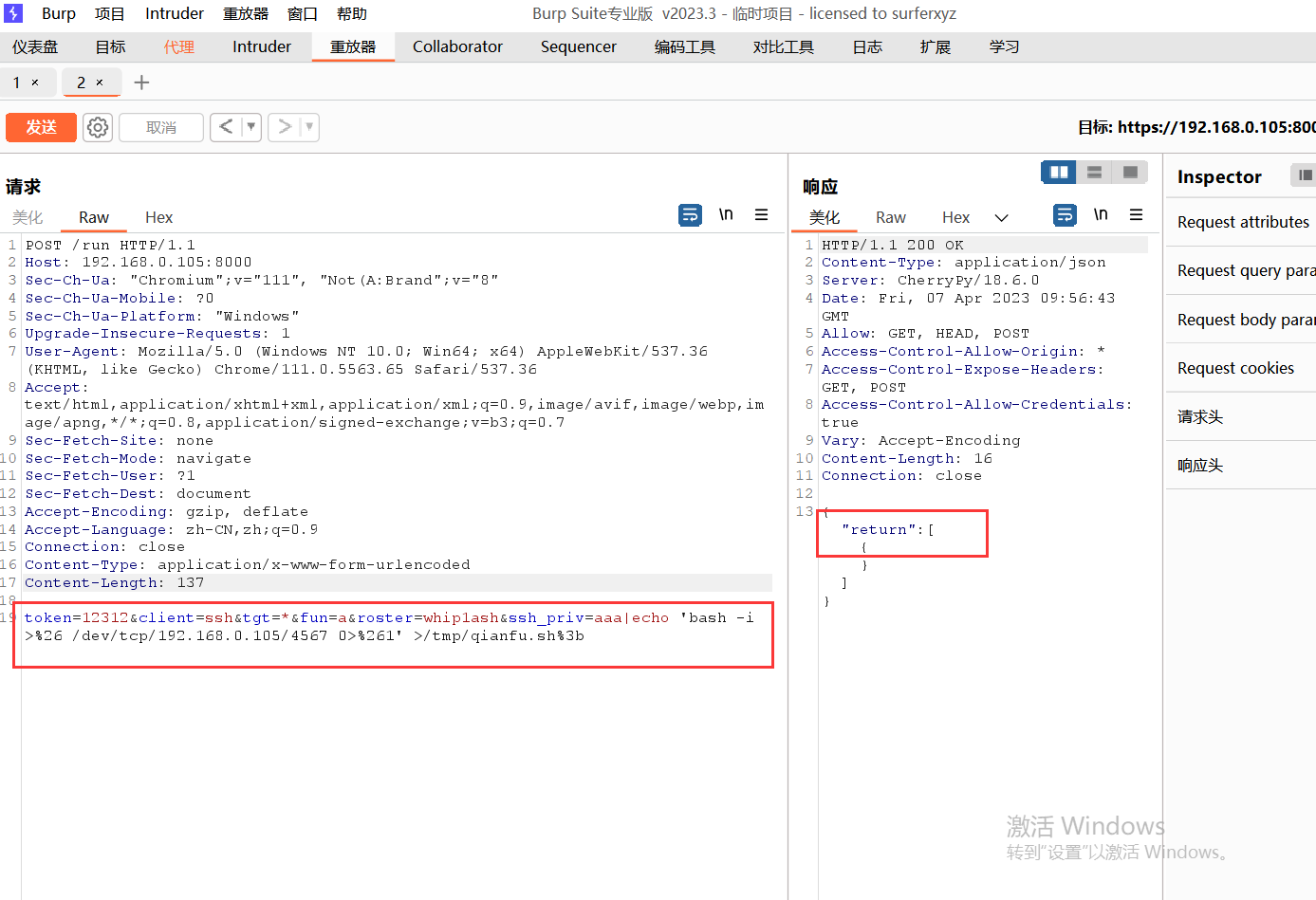Image resolution: width=1316 pixels, height=900 pixels.
Task: Toggle word wrap icon in the response panel
Action: coord(1065,215)
